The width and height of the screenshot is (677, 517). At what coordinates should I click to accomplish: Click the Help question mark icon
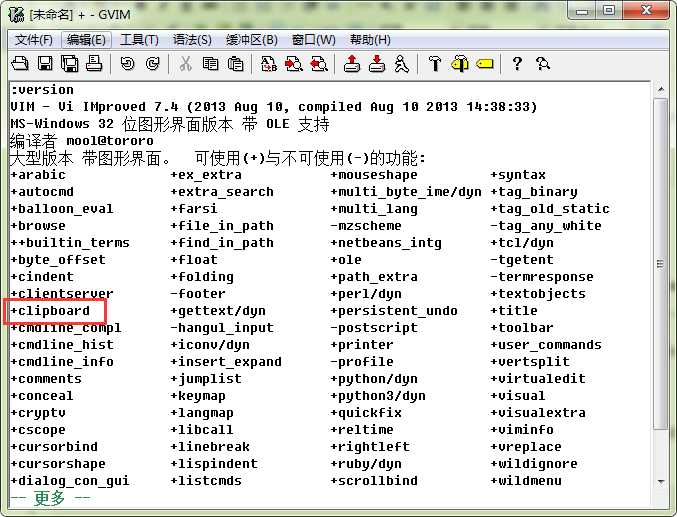point(517,64)
